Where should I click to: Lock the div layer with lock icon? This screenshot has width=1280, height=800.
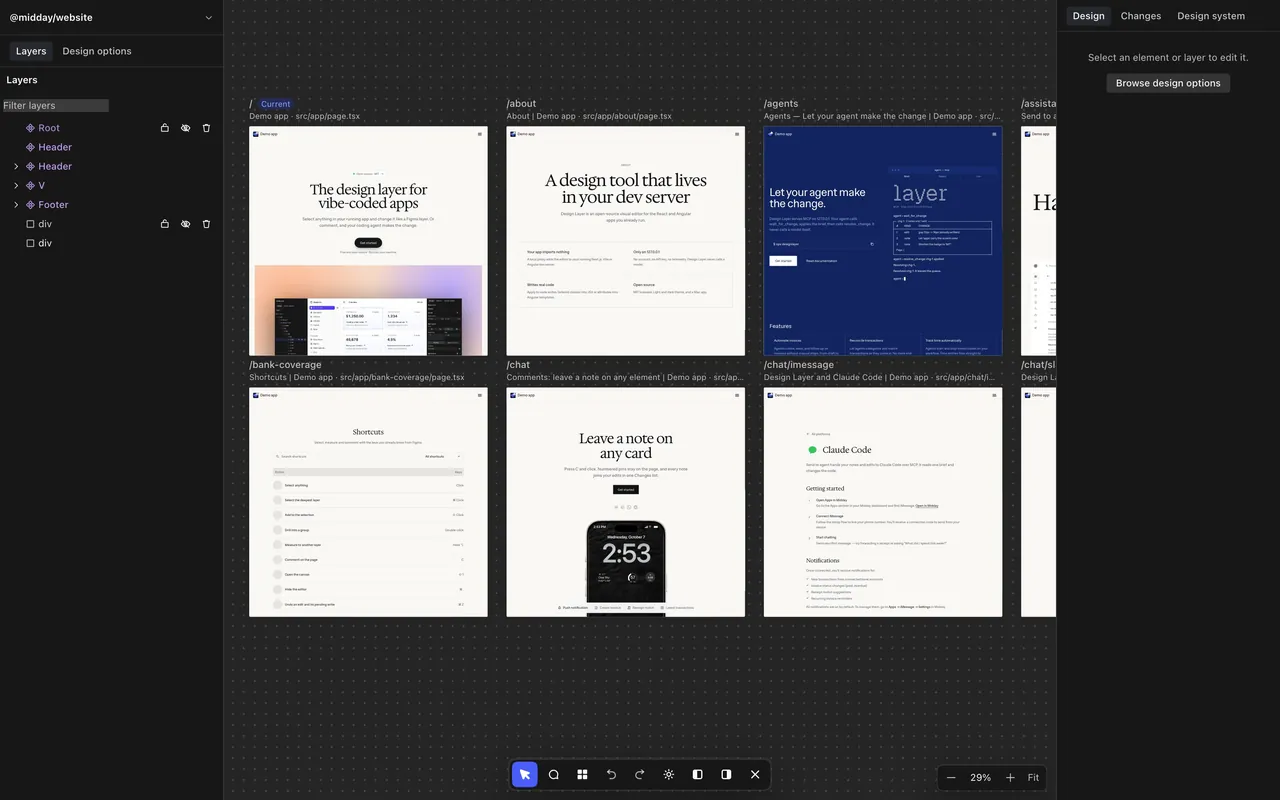click(165, 224)
